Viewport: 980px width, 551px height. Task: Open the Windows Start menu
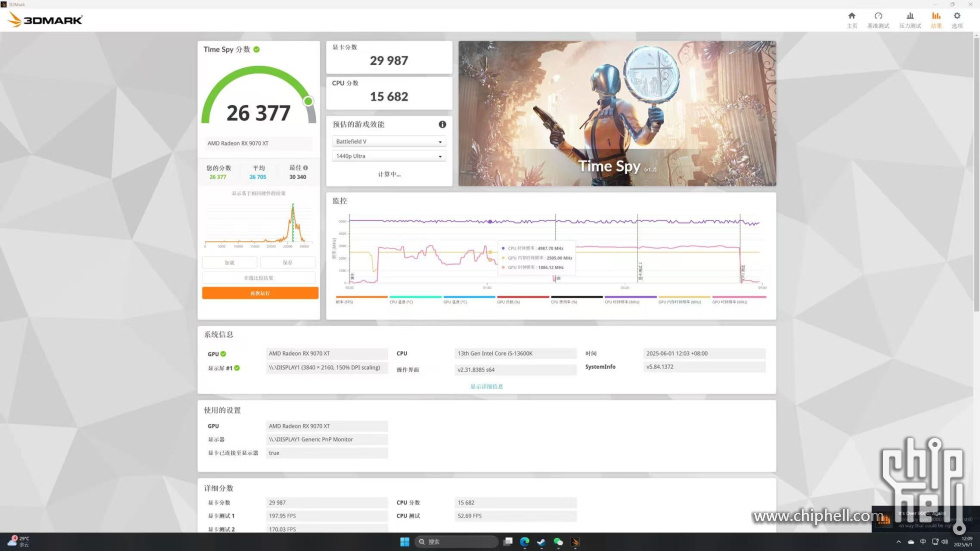pyautogui.click(x=404, y=542)
